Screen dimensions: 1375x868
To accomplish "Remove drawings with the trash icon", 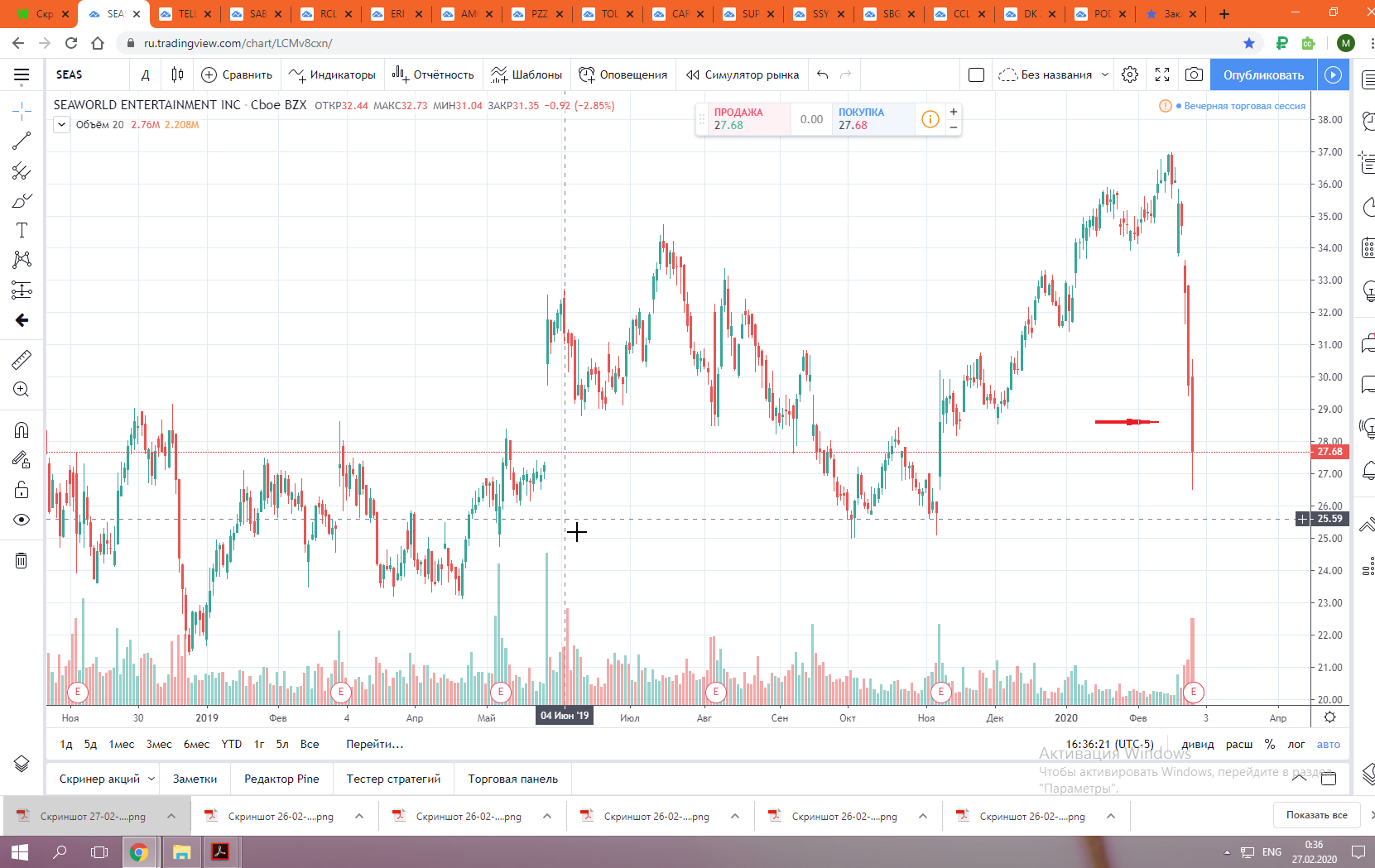I will 22,560.
